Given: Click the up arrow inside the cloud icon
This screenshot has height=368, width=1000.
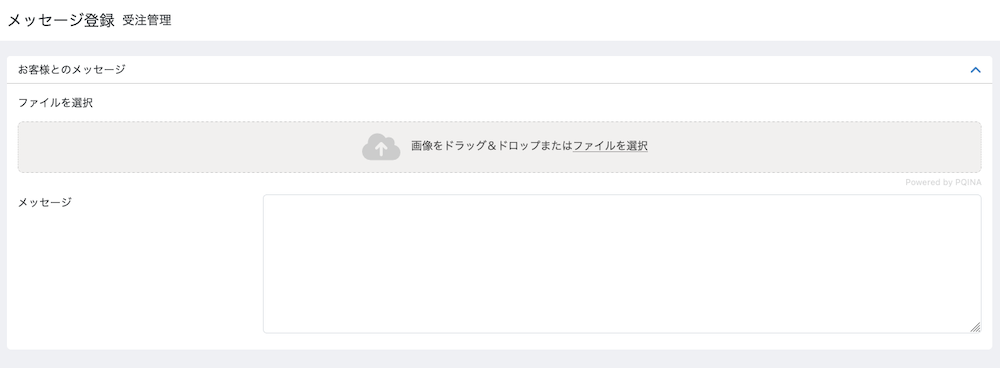Looking at the screenshot, I should point(381,149).
